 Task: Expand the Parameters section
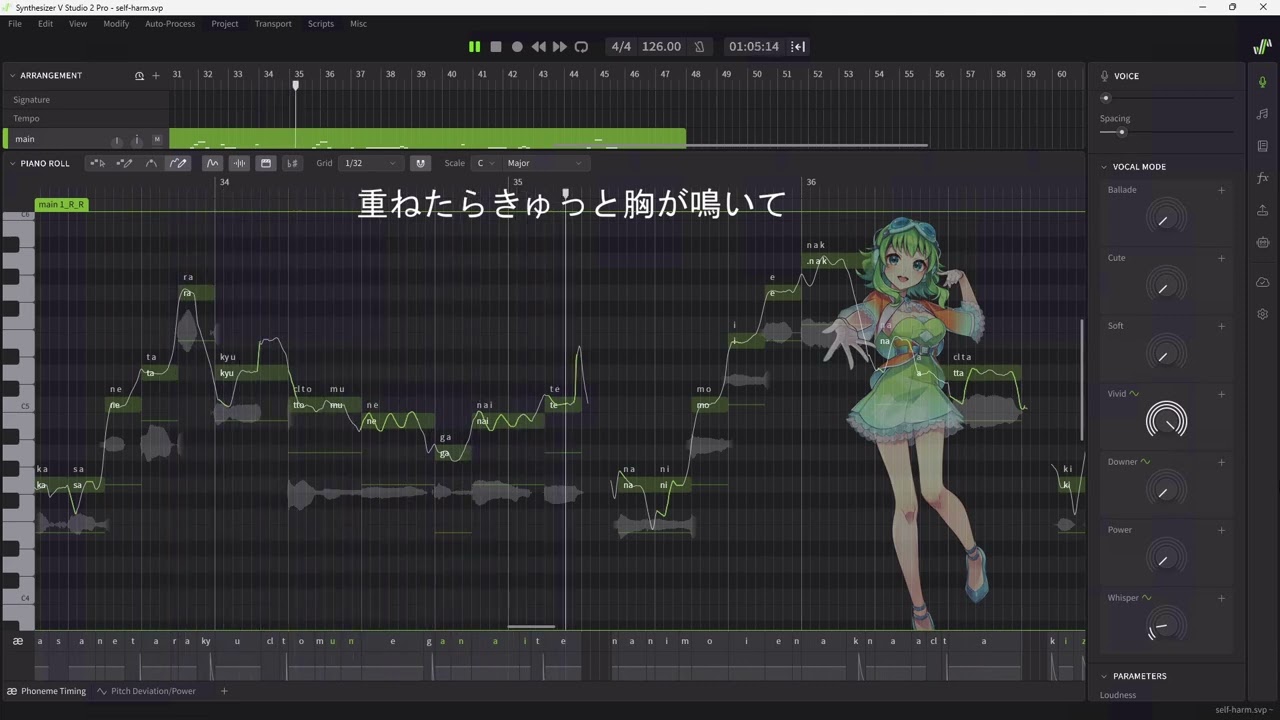click(1104, 676)
